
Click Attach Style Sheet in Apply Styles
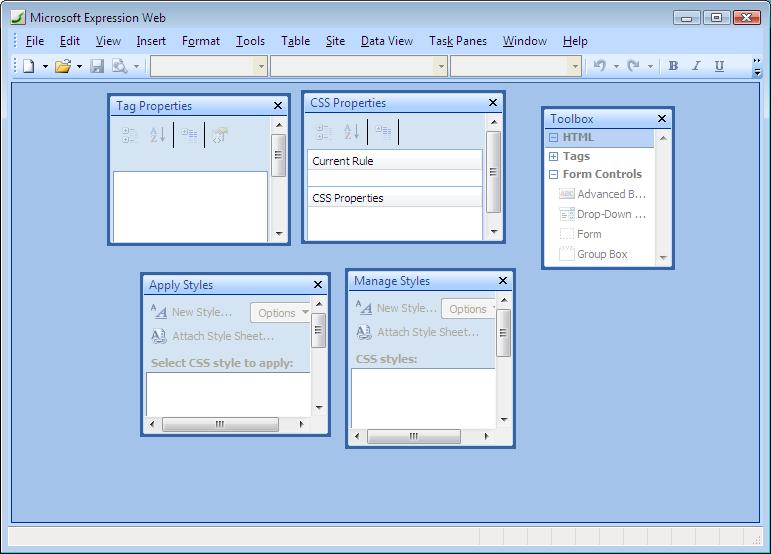(x=212, y=336)
